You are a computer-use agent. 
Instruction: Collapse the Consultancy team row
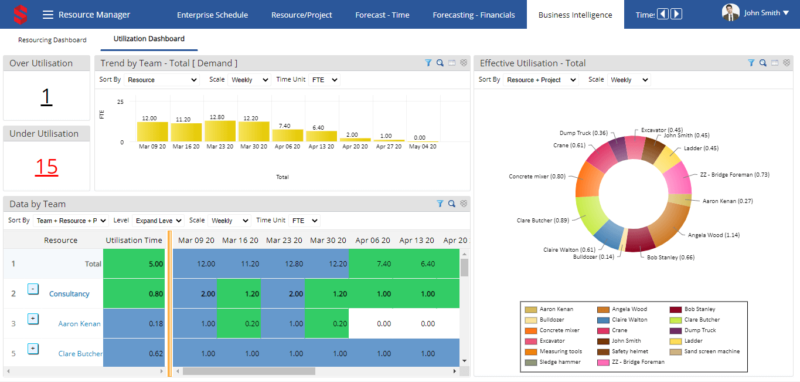click(33, 289)
